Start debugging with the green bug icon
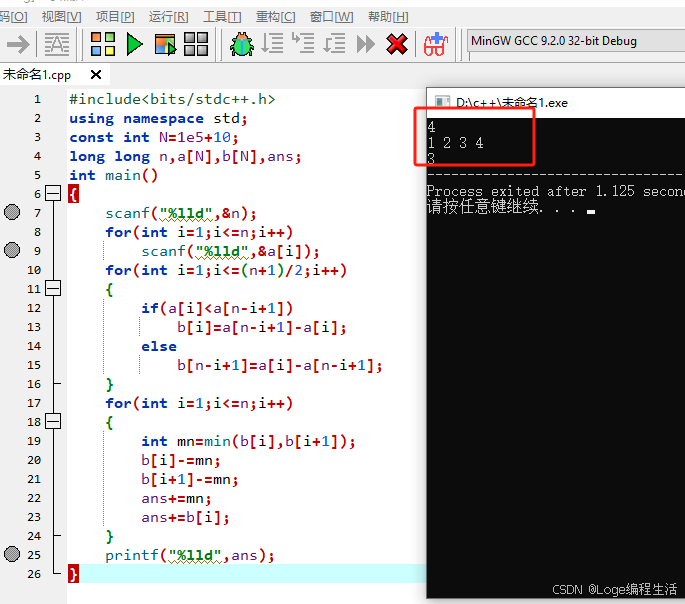The image size is (685, 604). (x=242, y=44)
